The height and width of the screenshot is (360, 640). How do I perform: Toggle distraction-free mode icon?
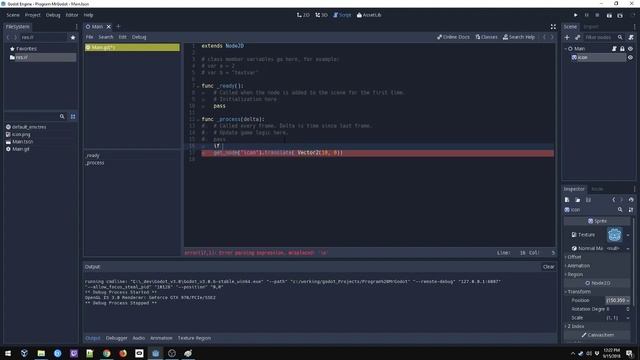[553, 27]
